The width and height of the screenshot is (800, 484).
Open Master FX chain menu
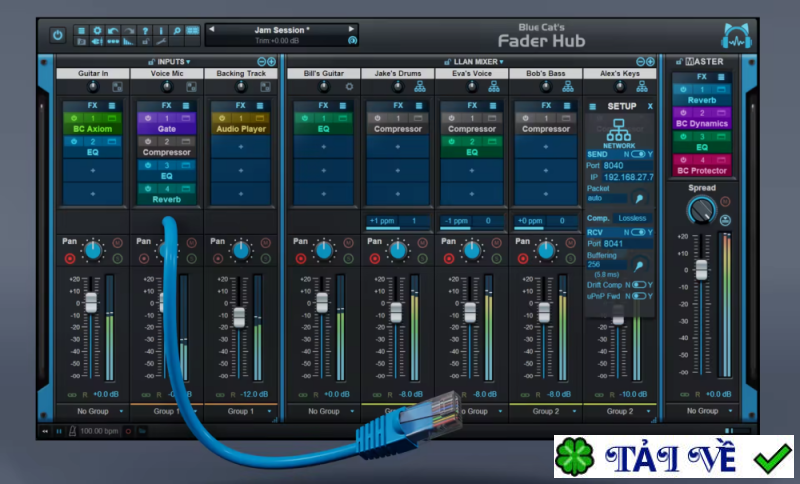(x=721, y=77)
